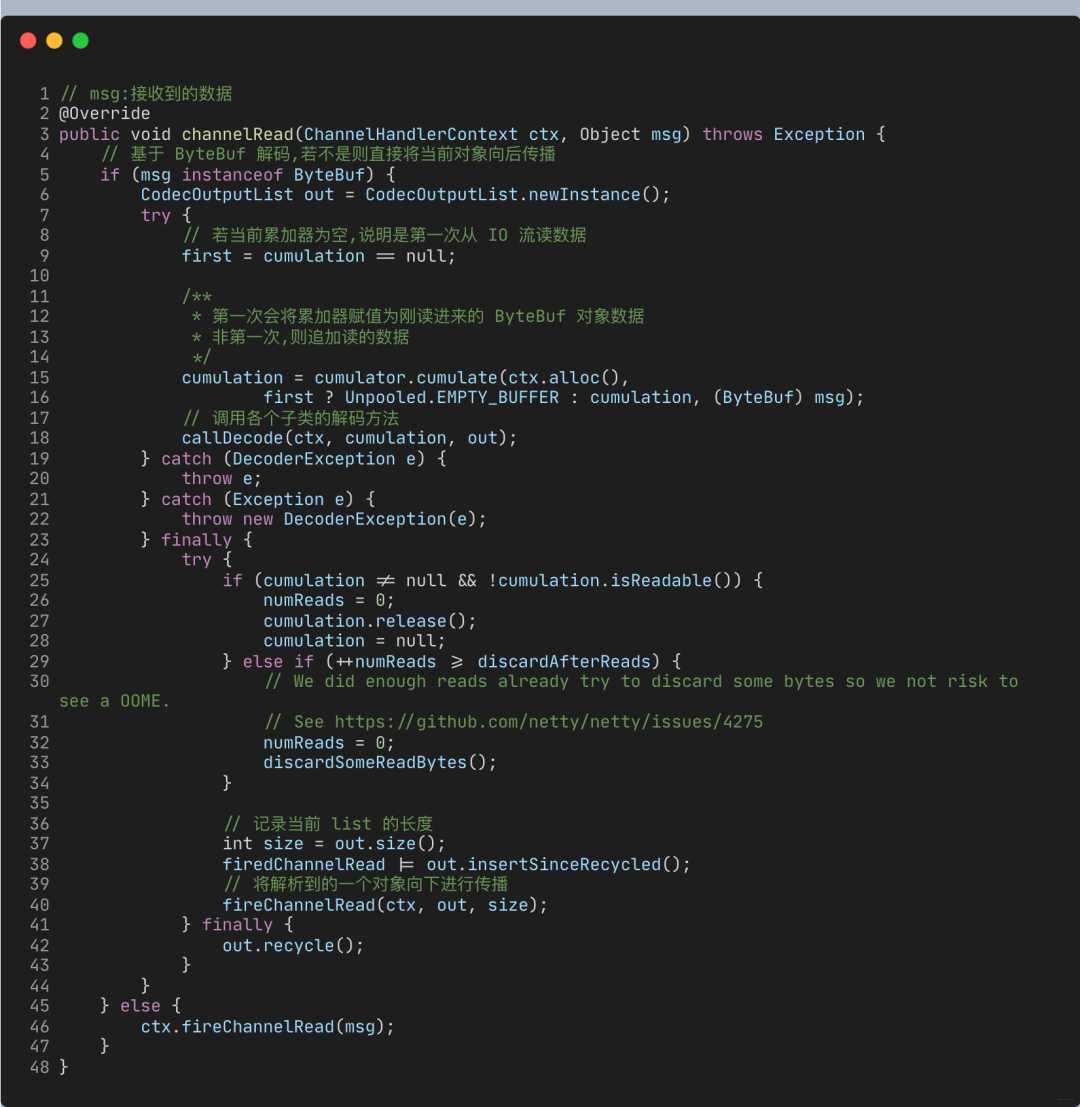The image size is (1080, 1107).
Task: Click 'throw new DecoderException(e)' statement
Action: tap(334, 520)
